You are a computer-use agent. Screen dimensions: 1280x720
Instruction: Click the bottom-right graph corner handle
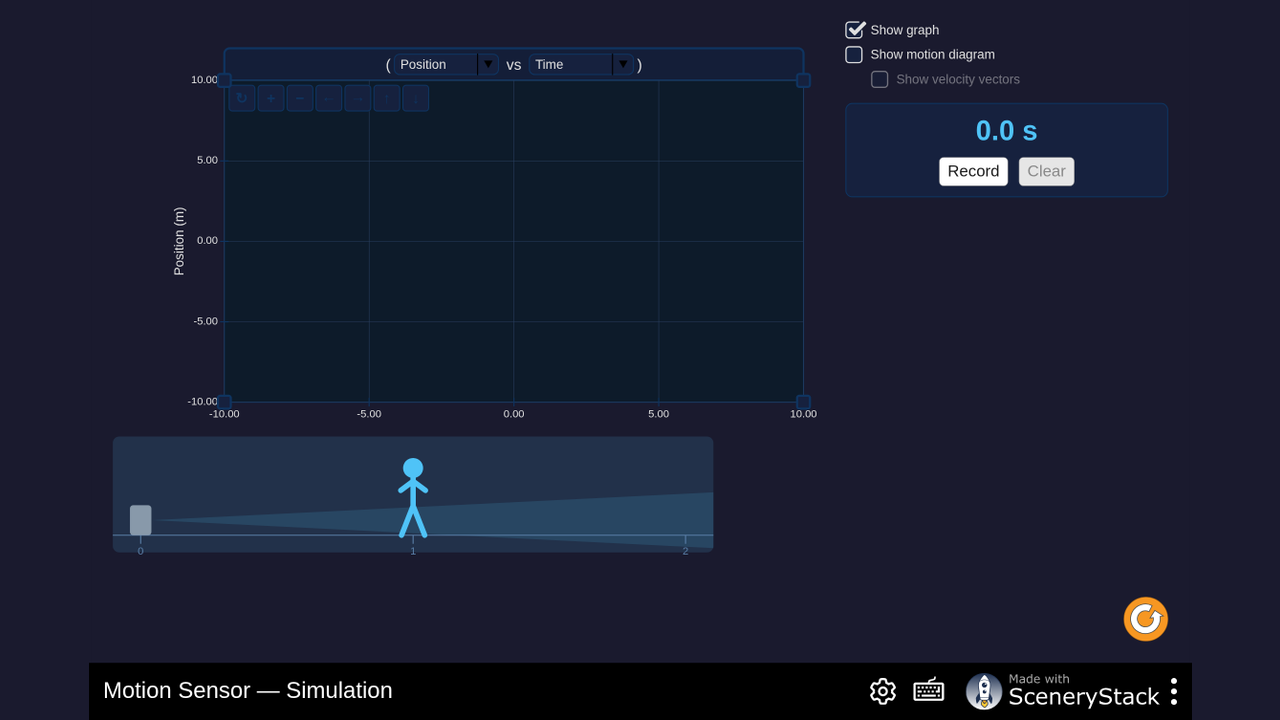(x=803, y=402)
